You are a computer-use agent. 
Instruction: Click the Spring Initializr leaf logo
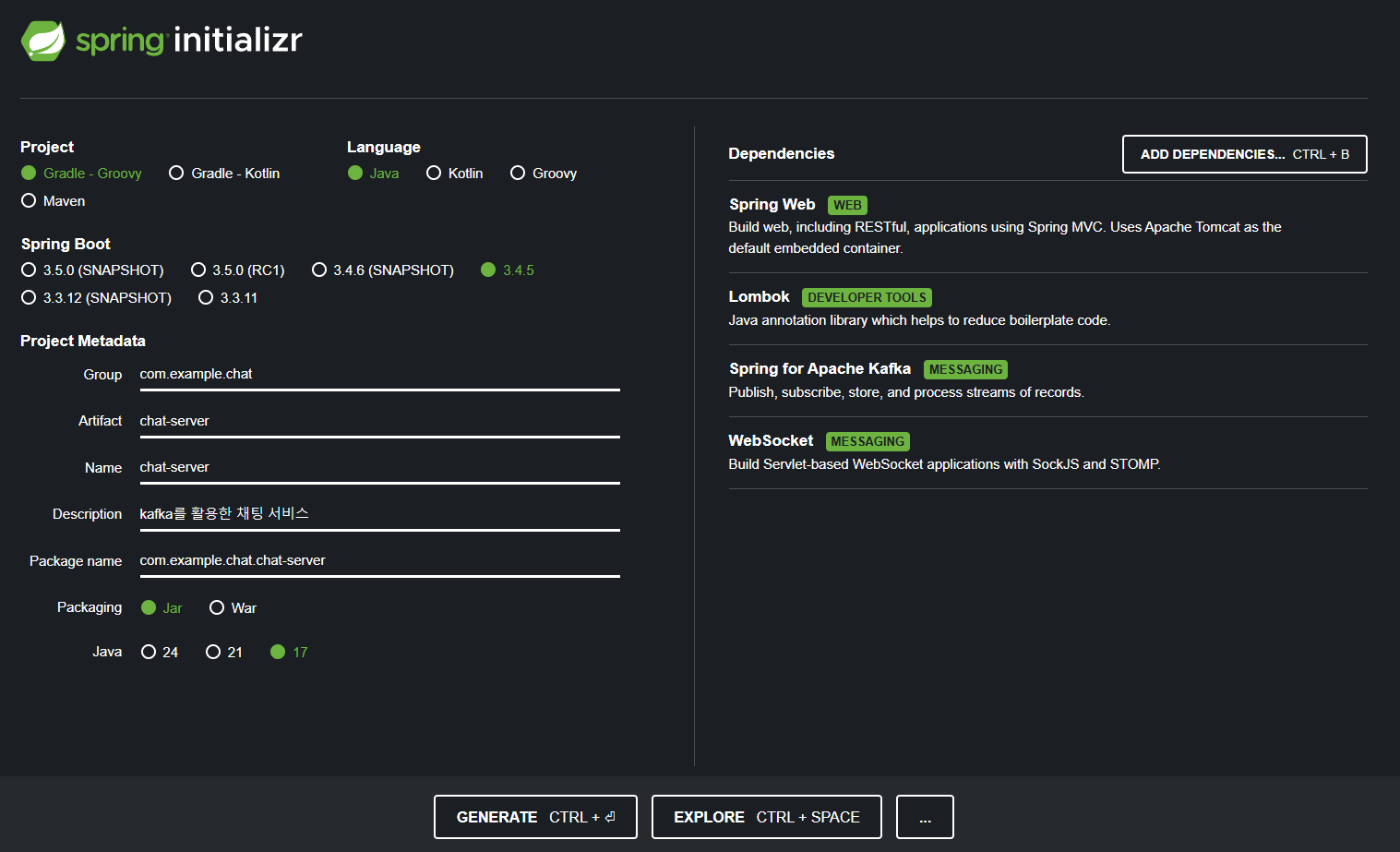point(43,41)
